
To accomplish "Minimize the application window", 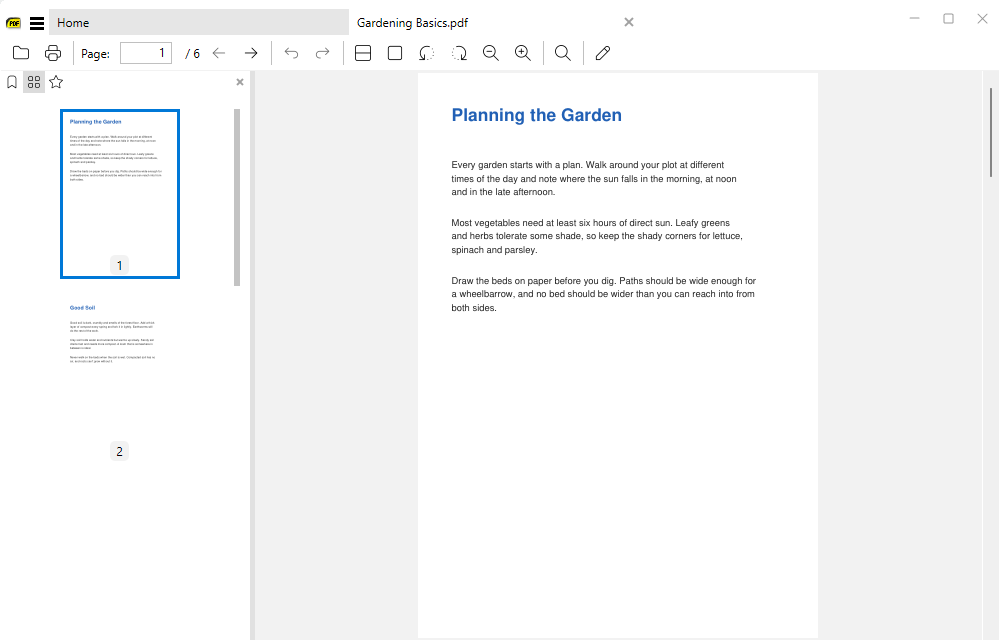I will (x=915, y=18).
